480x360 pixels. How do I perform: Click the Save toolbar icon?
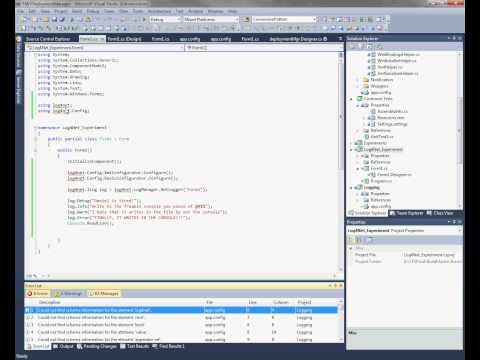click(x=54, y=20)
